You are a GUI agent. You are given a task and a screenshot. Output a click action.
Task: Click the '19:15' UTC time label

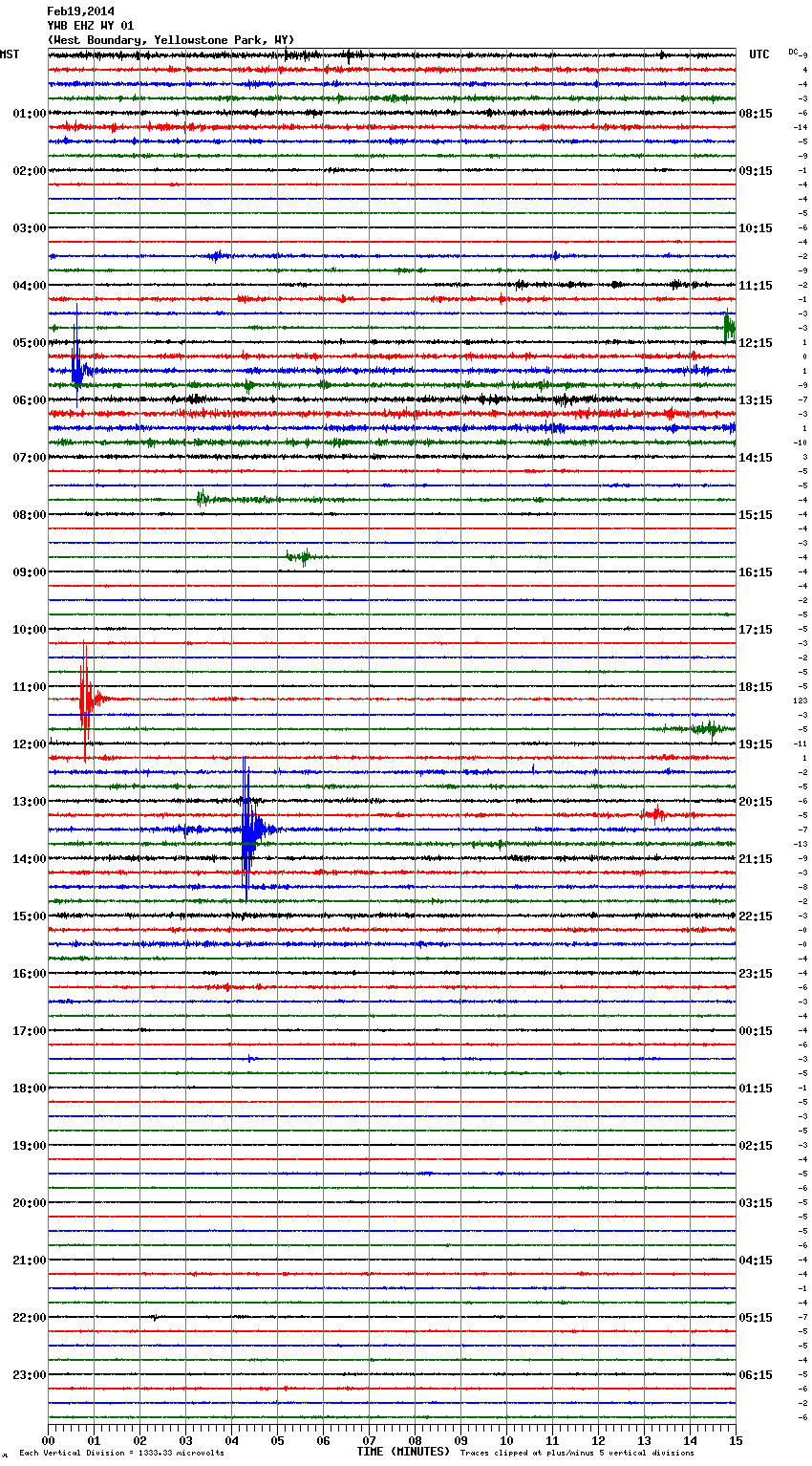click(756, 744)
